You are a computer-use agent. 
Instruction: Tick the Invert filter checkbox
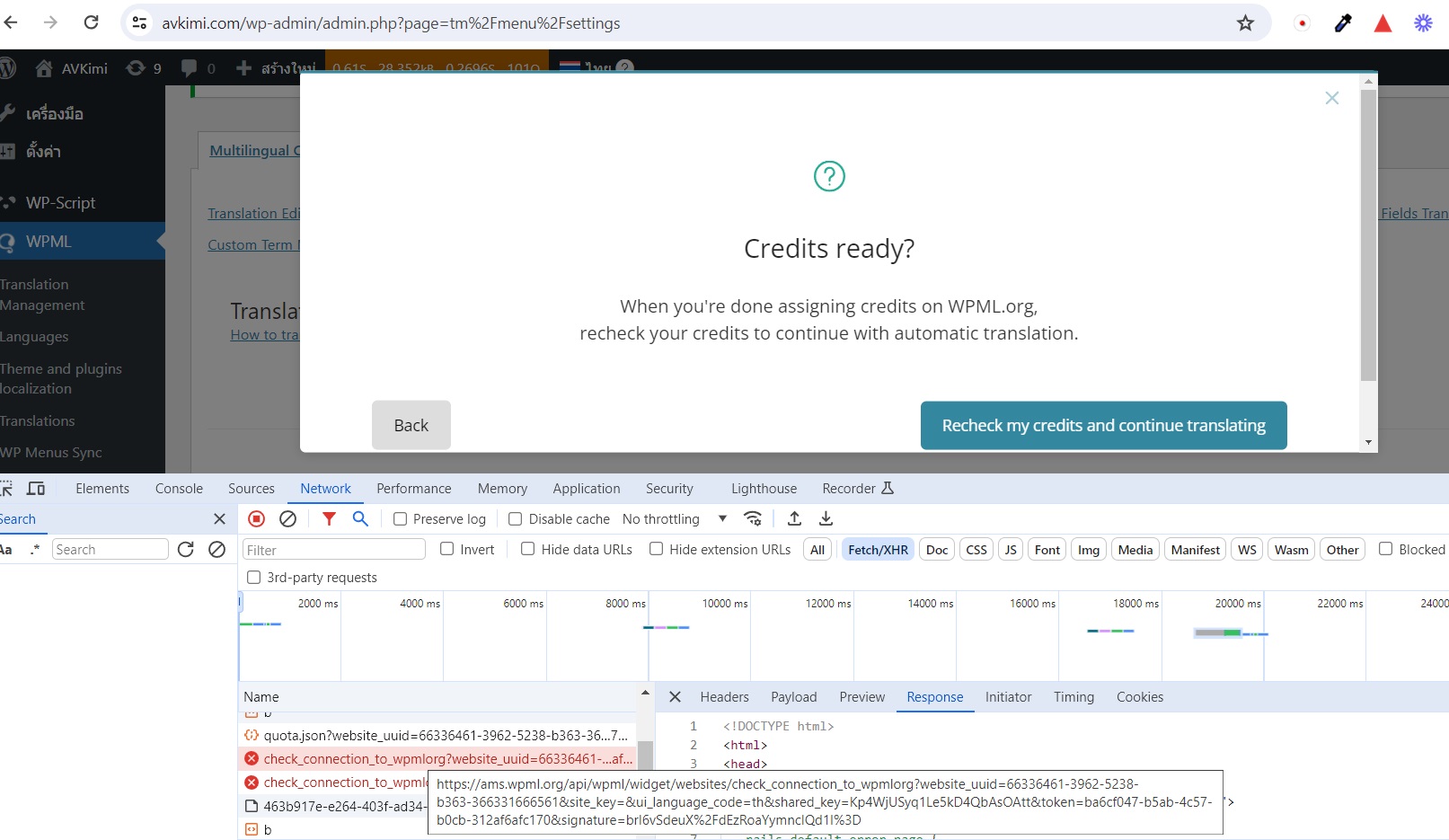click(x=446, y=549)
